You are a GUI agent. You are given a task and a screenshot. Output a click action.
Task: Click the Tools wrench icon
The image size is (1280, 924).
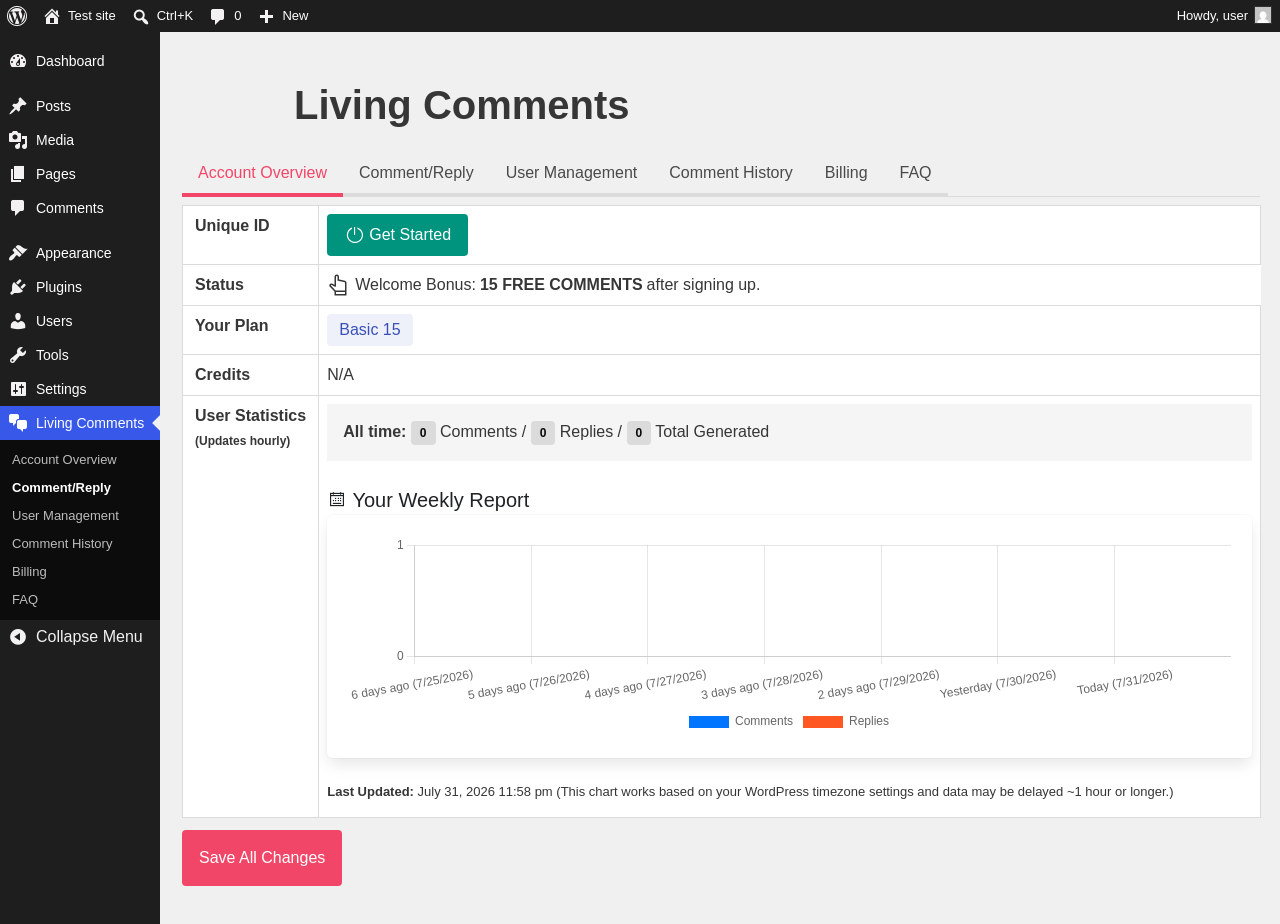[x=18, y=355]
